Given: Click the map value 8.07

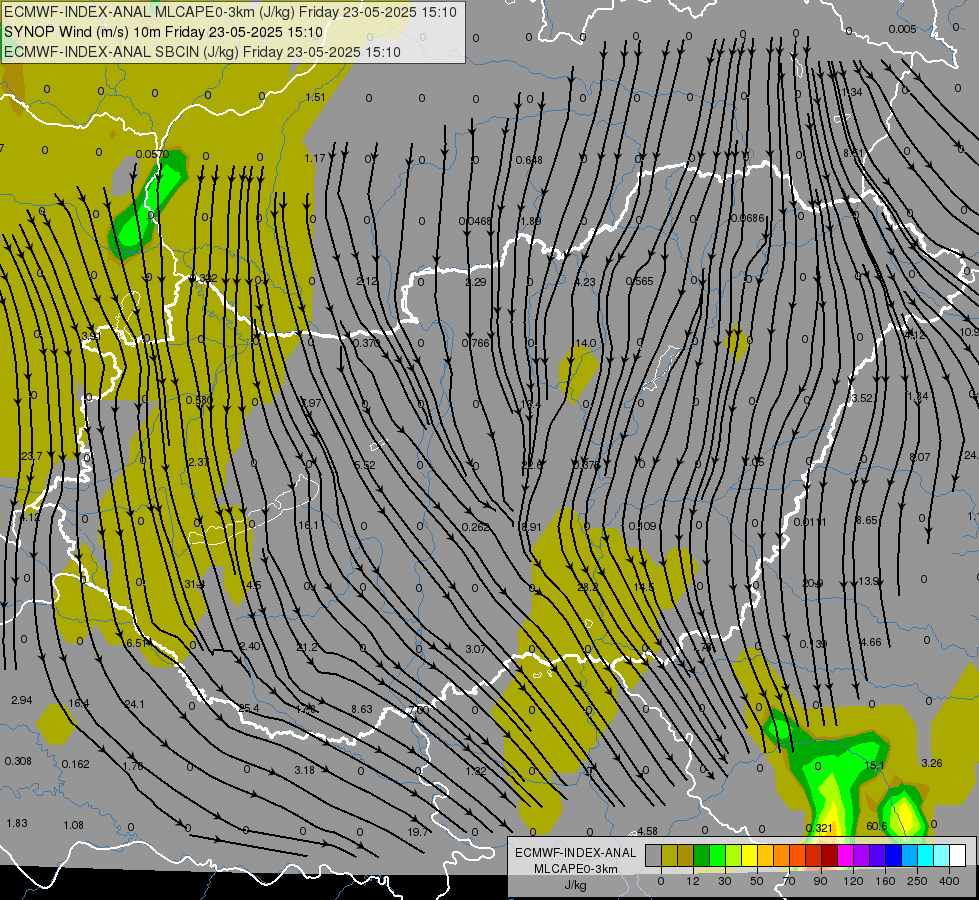Looking at the screenshot, I should [x=920, y=457].
